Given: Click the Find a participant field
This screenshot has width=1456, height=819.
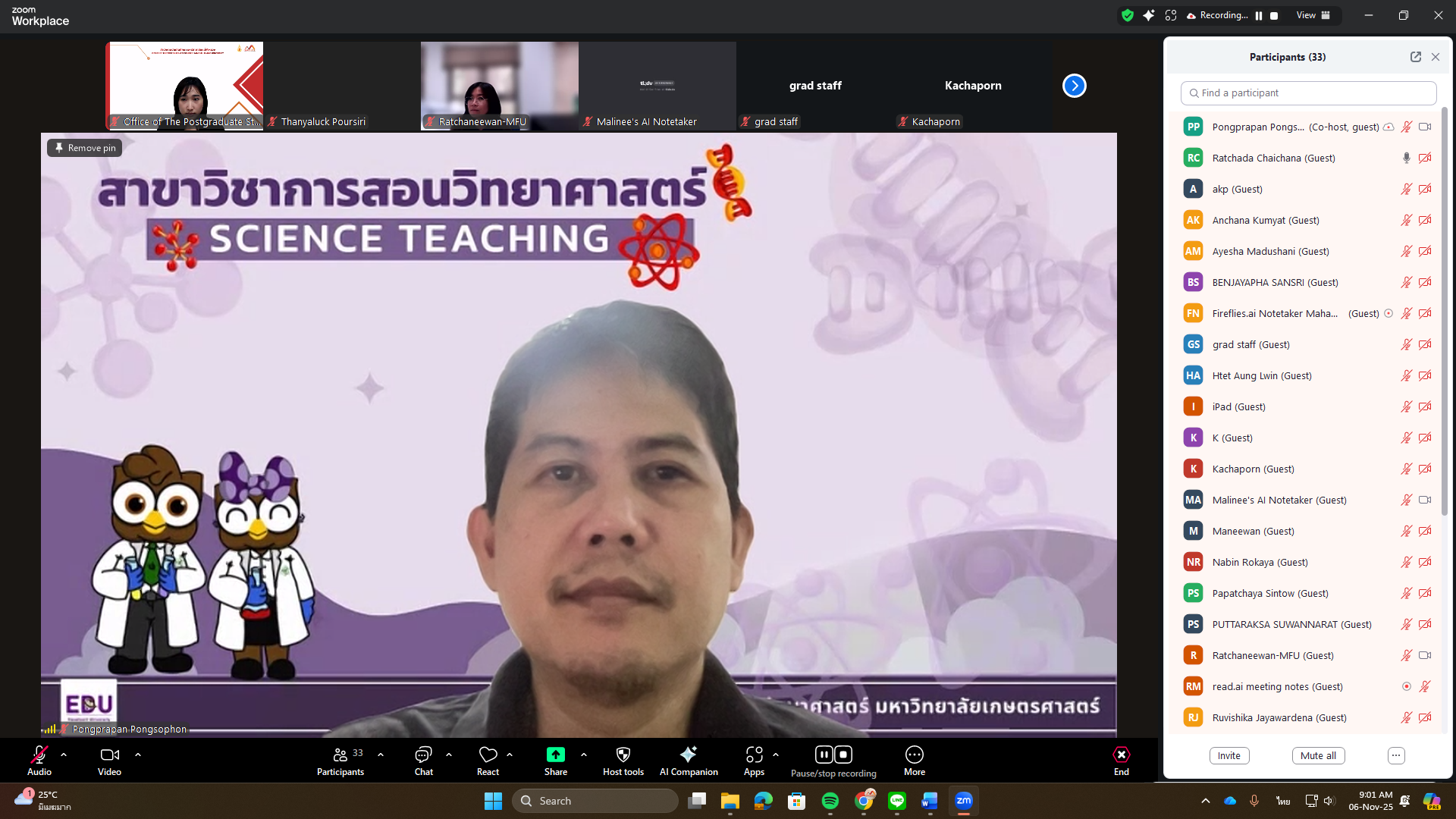Looking at the screenshot, I should (x=1308, y=93).
